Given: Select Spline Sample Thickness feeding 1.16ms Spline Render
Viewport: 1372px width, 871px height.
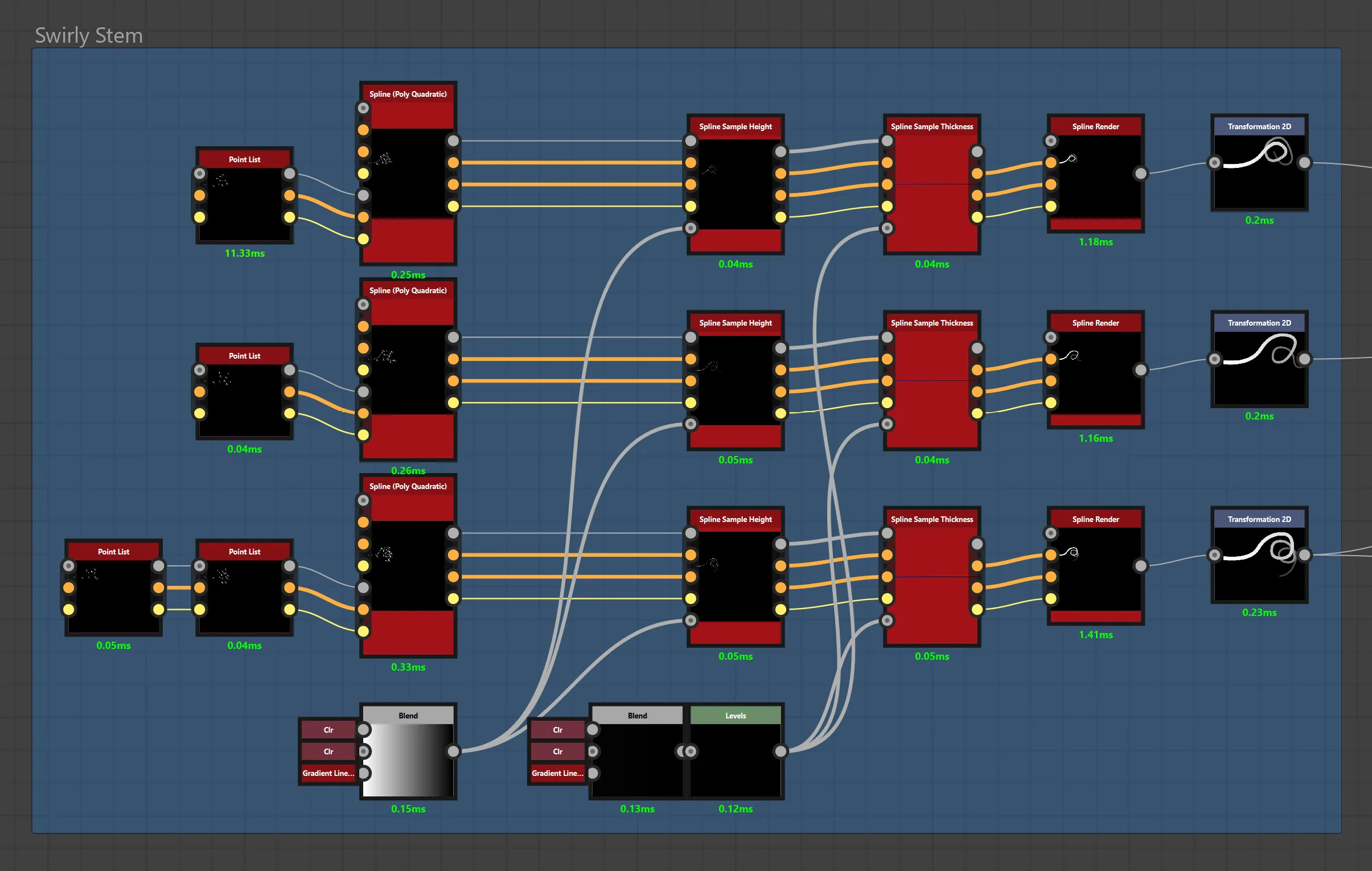Looking at the screenshot, I should pyautogui.click(x=931, y=380).
